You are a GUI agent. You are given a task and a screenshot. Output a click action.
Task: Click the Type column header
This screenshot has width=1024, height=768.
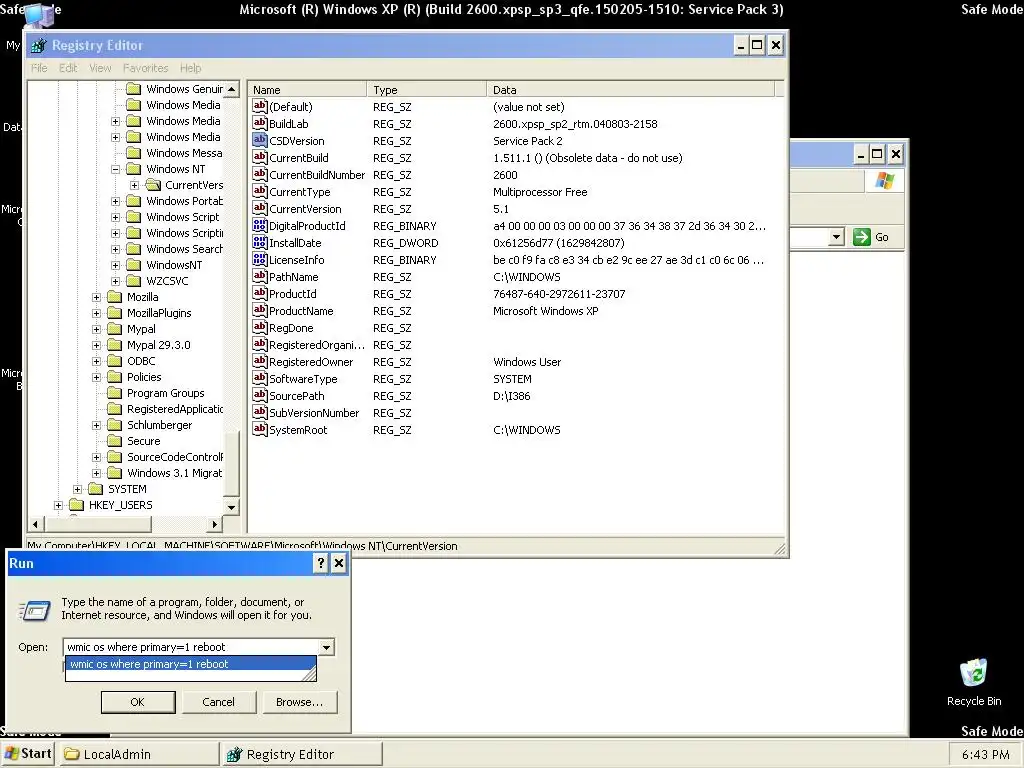(x=427, y=89)
